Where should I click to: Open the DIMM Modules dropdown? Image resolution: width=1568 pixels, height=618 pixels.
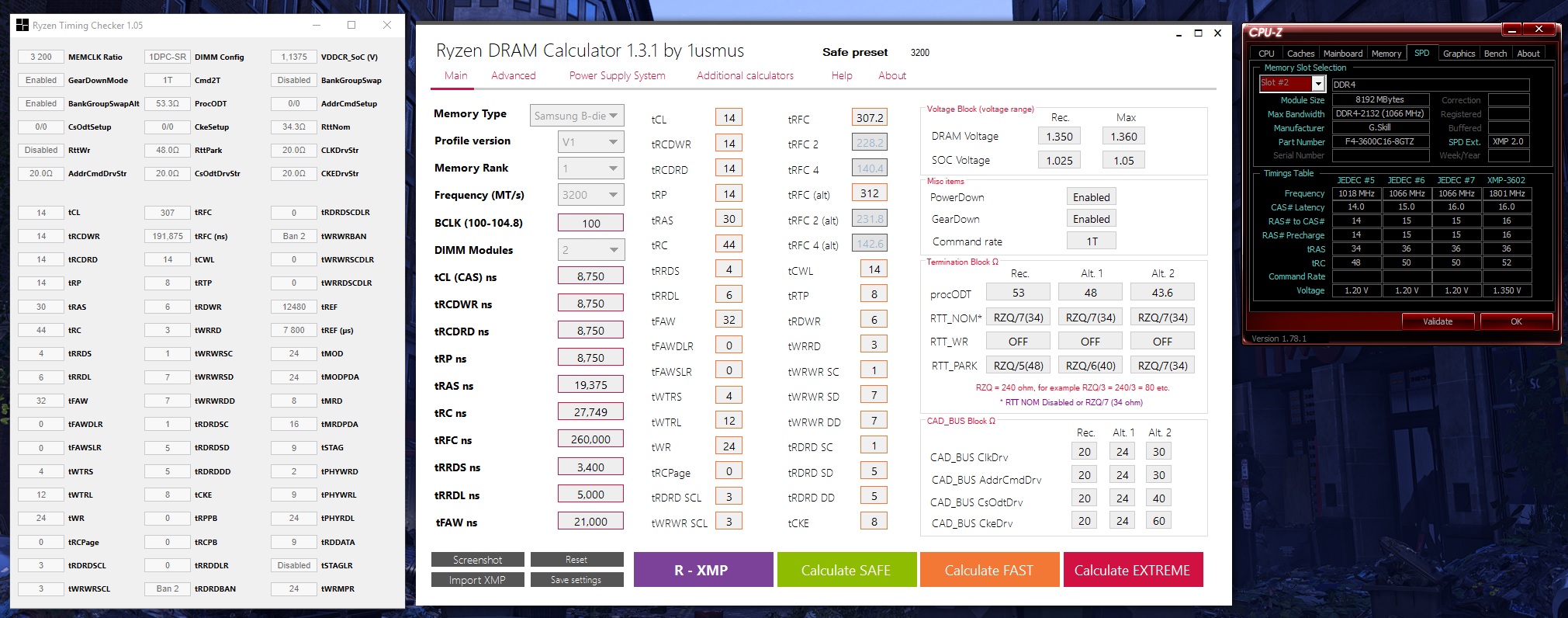pyautogui.click(x=591, y=250)
